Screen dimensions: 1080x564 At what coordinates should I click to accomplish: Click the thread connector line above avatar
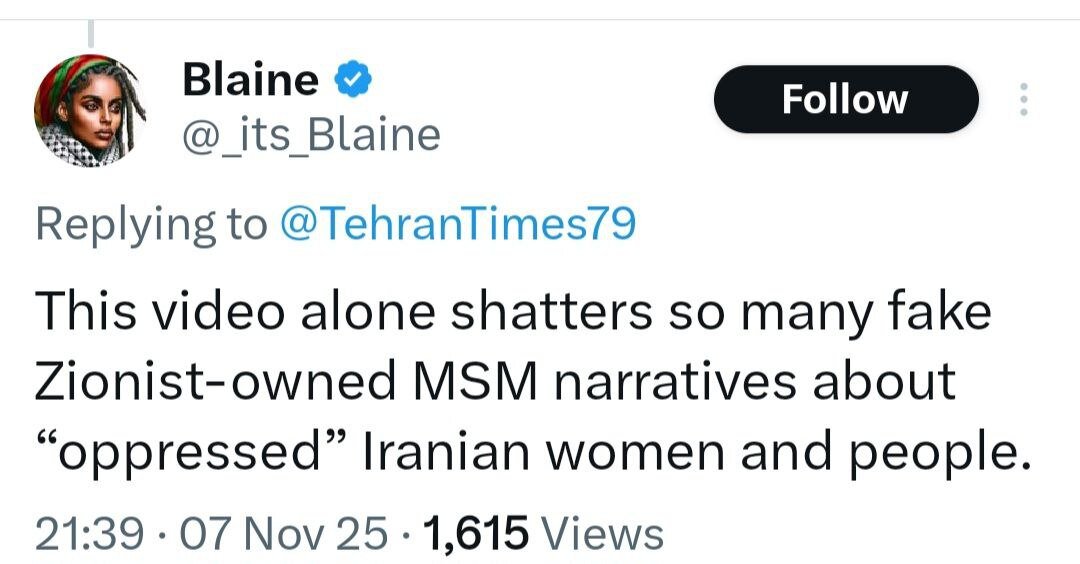[89, 32]
